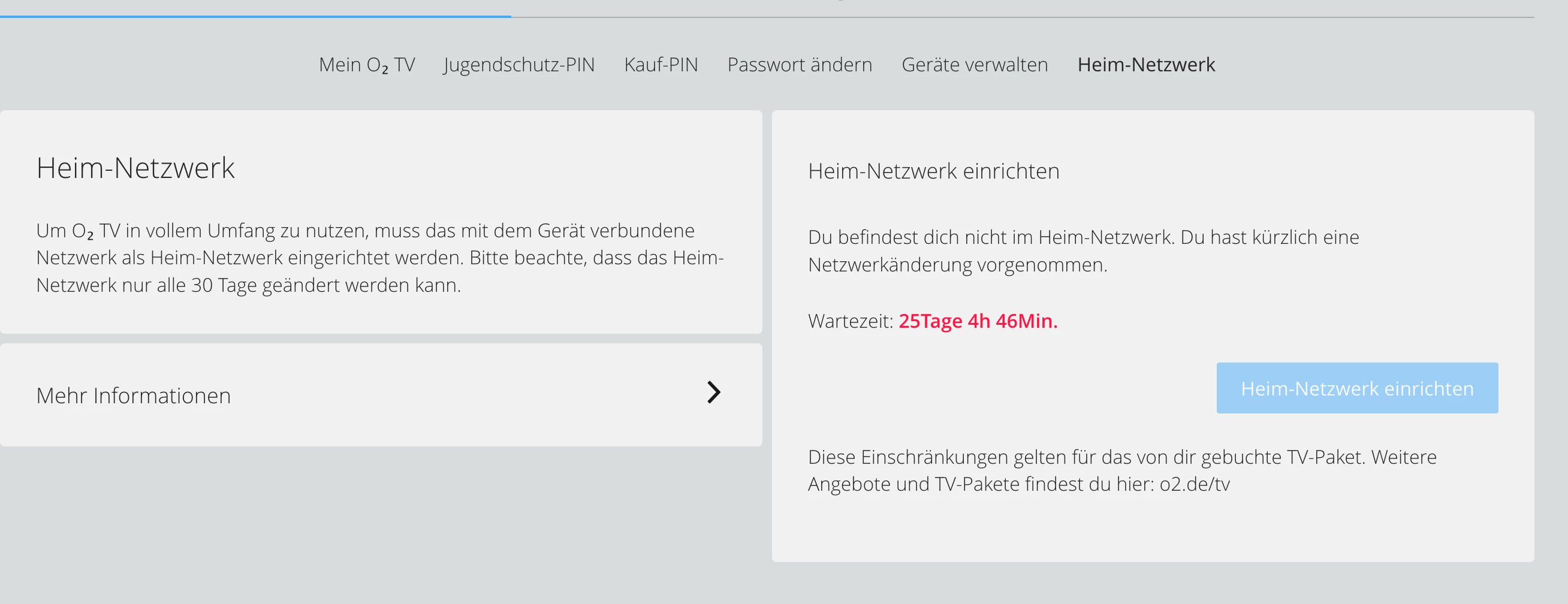Click the note starting Diese Einschränkungen gelten
Screen dimensions: 1568x604
[1122, 470]
